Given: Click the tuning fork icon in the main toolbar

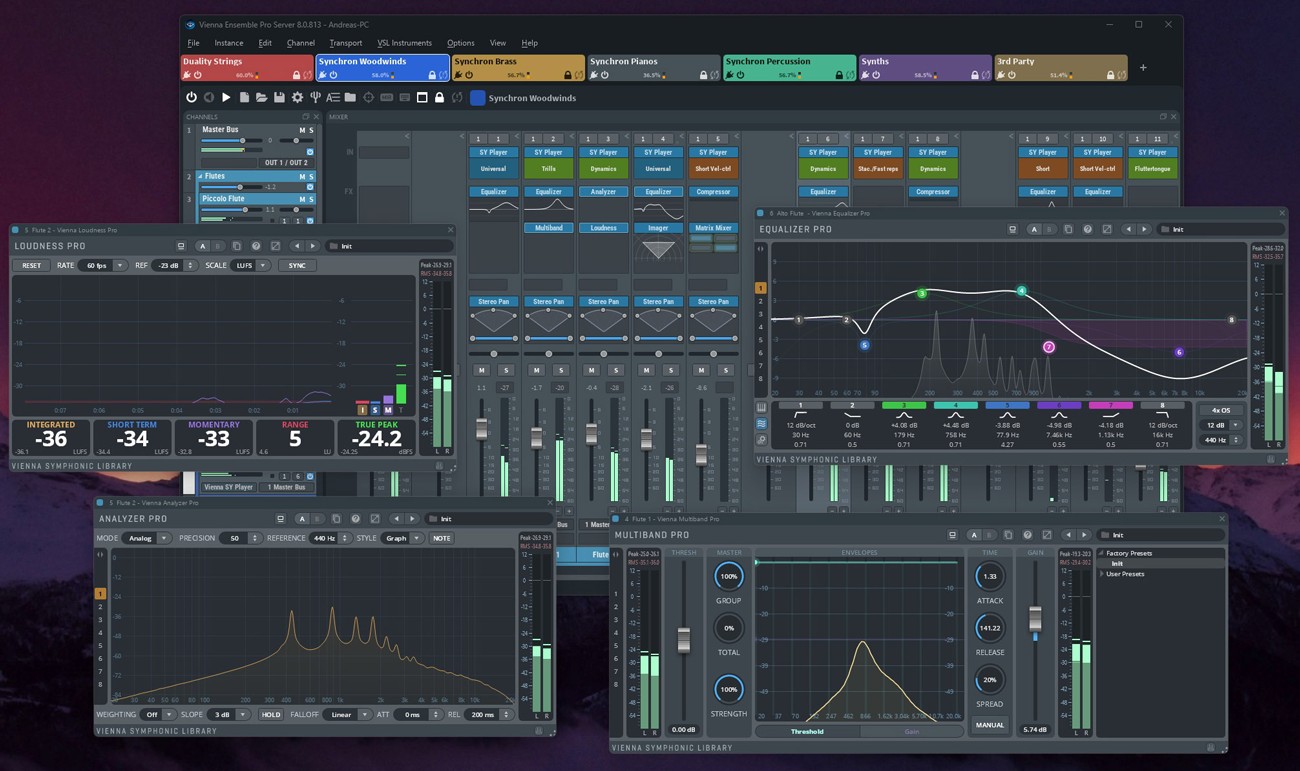Looking at the screenshot, I should [315, 98].
